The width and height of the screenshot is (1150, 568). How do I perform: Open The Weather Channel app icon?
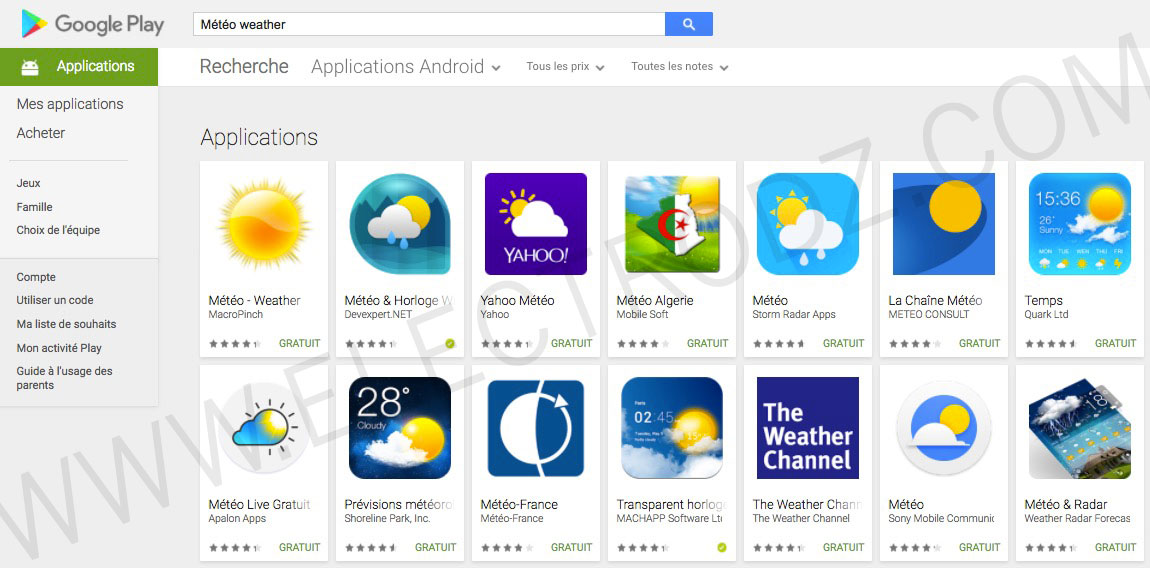(x=807, y=428)
